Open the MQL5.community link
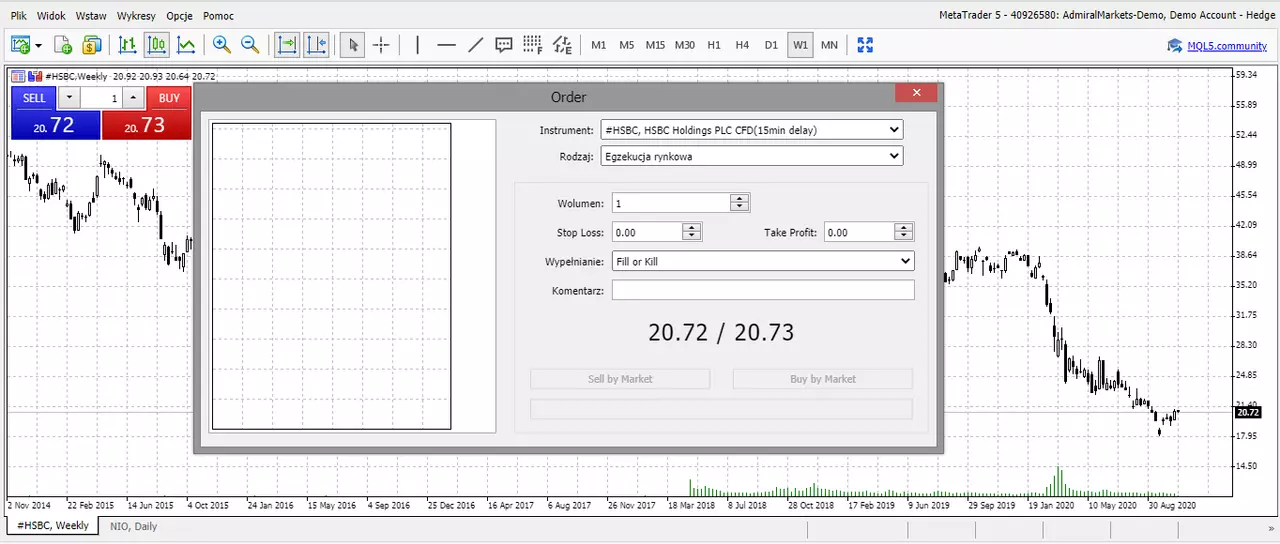The height and width of the screenshot is (544, 1280). pyautogui.click(x=1225, y=45)
